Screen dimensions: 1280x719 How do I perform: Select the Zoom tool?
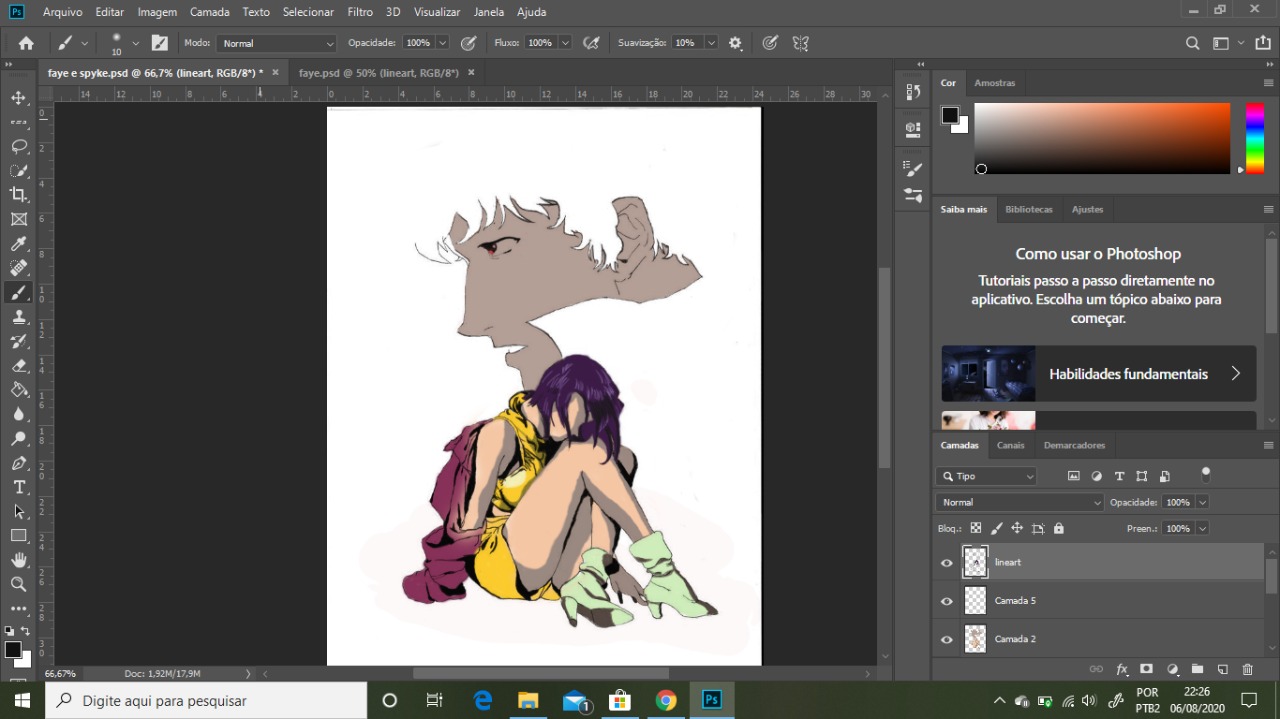coord(18,584)
